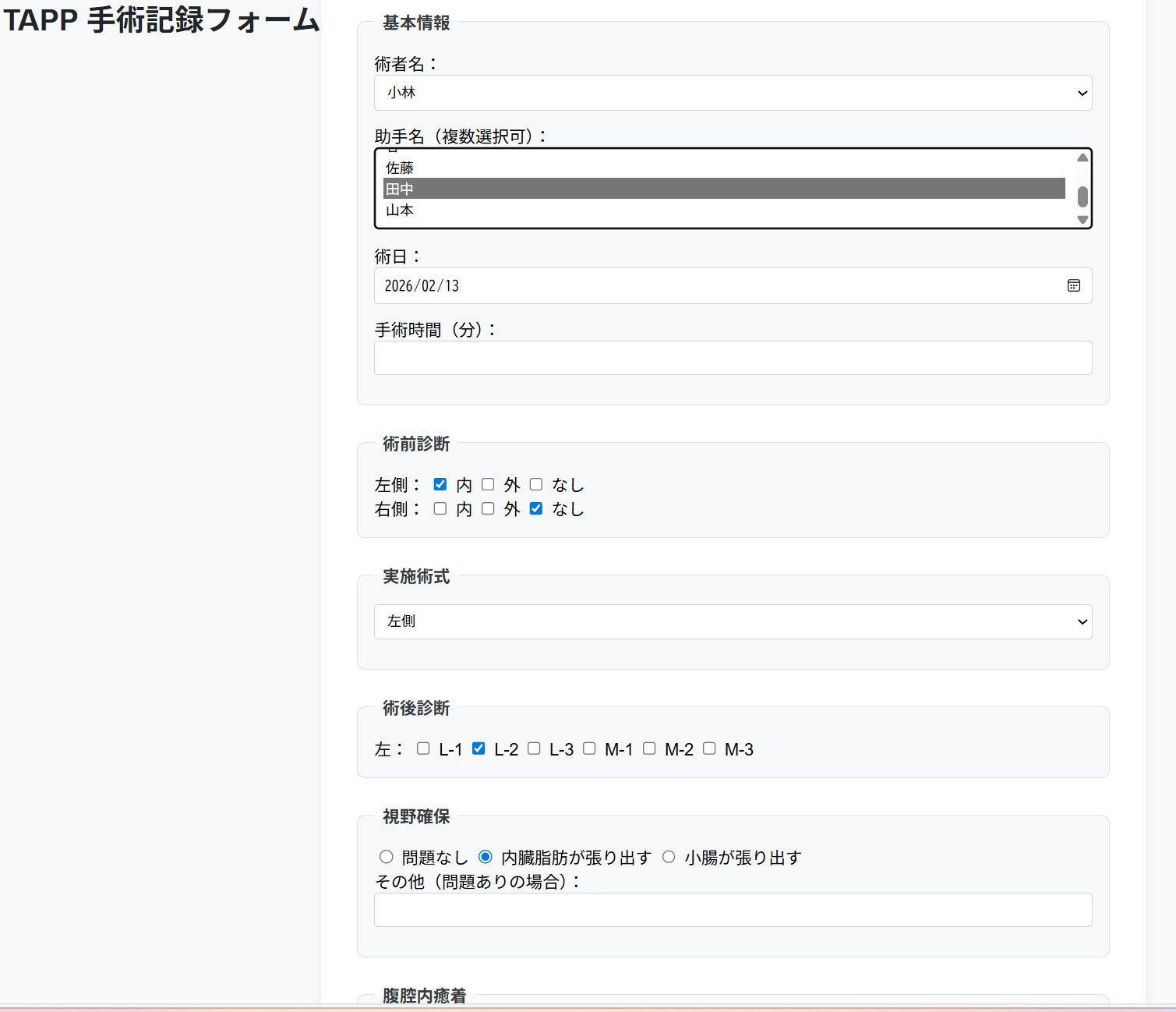The image size is (1176, 1012).
Task: Click the 術者名 dropdown chevron
Action: [x=1082, y=93]
